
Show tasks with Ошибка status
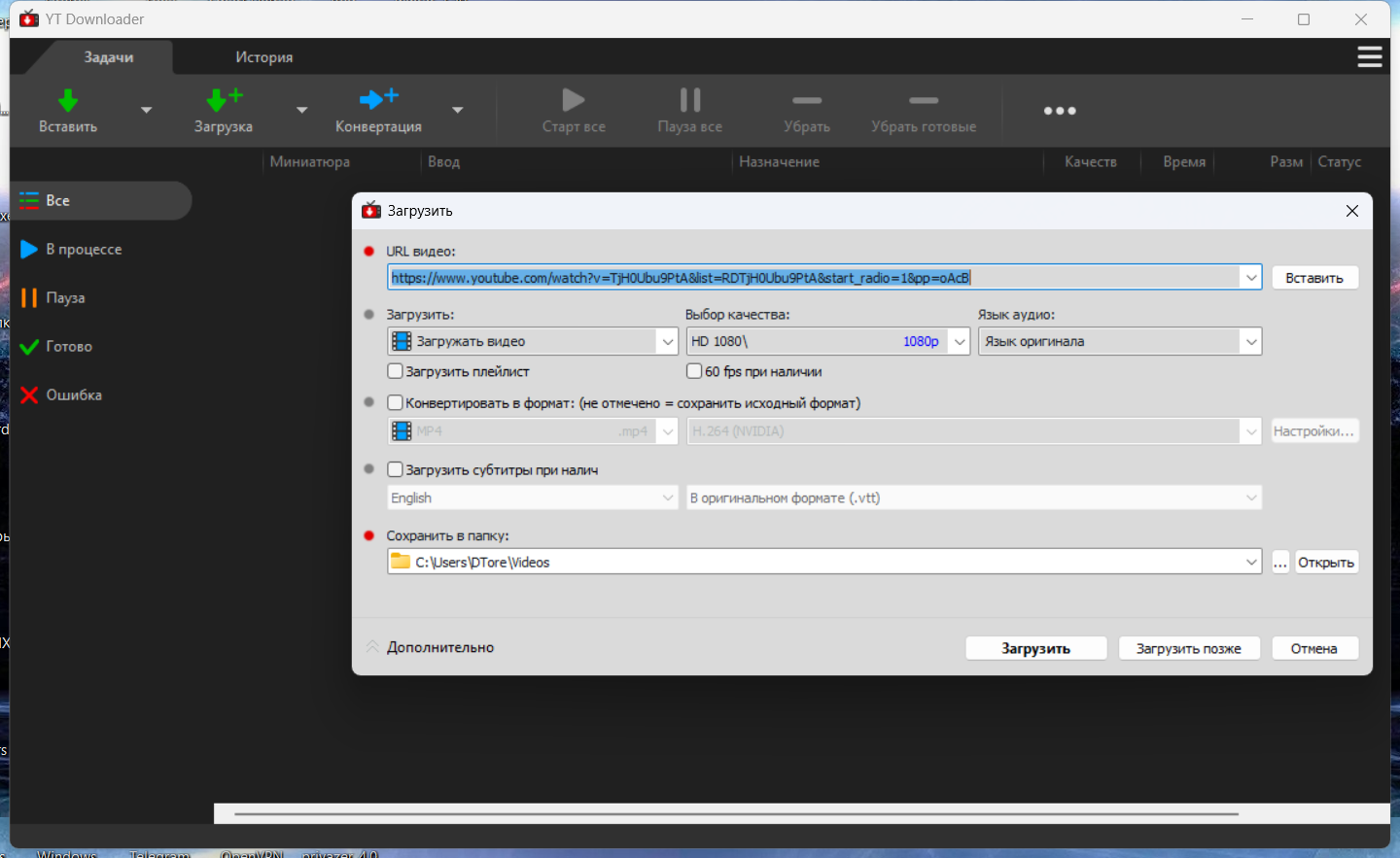tap(73, 395)
